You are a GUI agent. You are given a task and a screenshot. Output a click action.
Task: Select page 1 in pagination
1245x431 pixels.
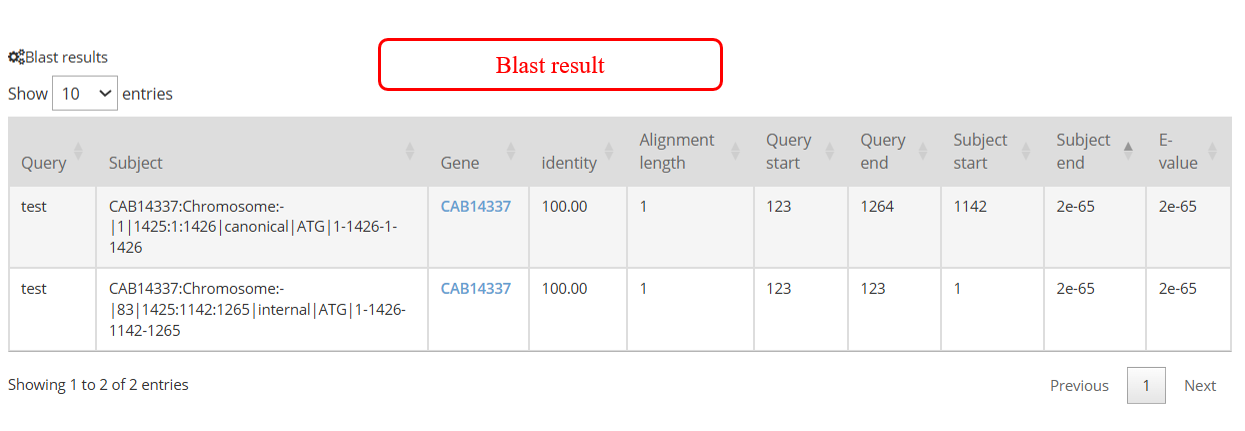coord(1146,386)
